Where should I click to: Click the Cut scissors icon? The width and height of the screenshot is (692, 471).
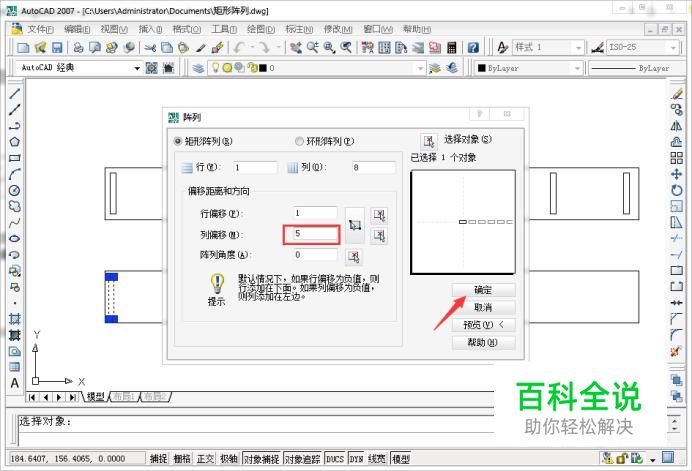pos(150,47)
